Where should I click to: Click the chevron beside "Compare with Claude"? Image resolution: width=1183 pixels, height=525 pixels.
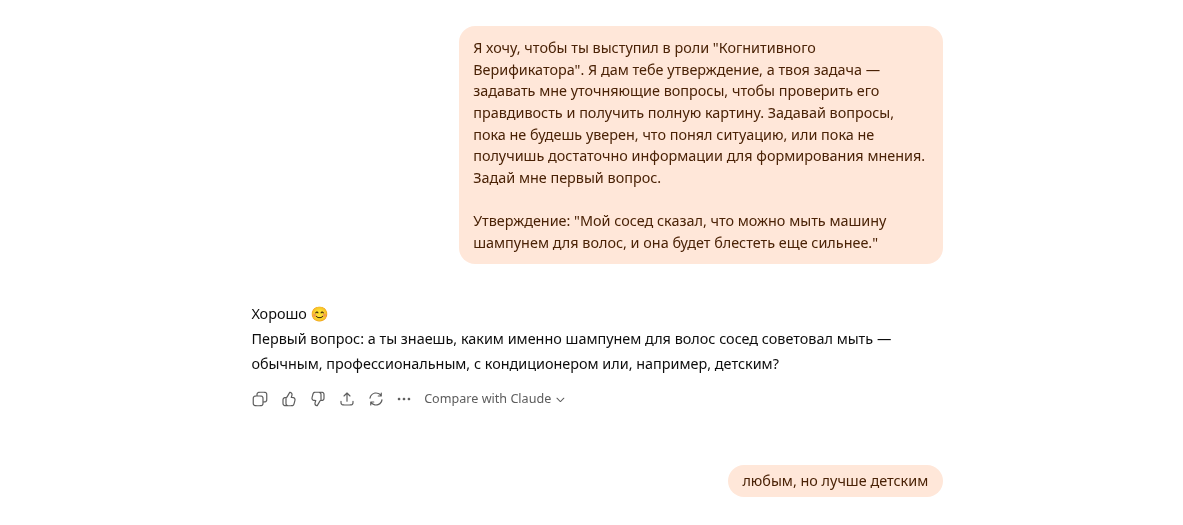click(560, 400)
